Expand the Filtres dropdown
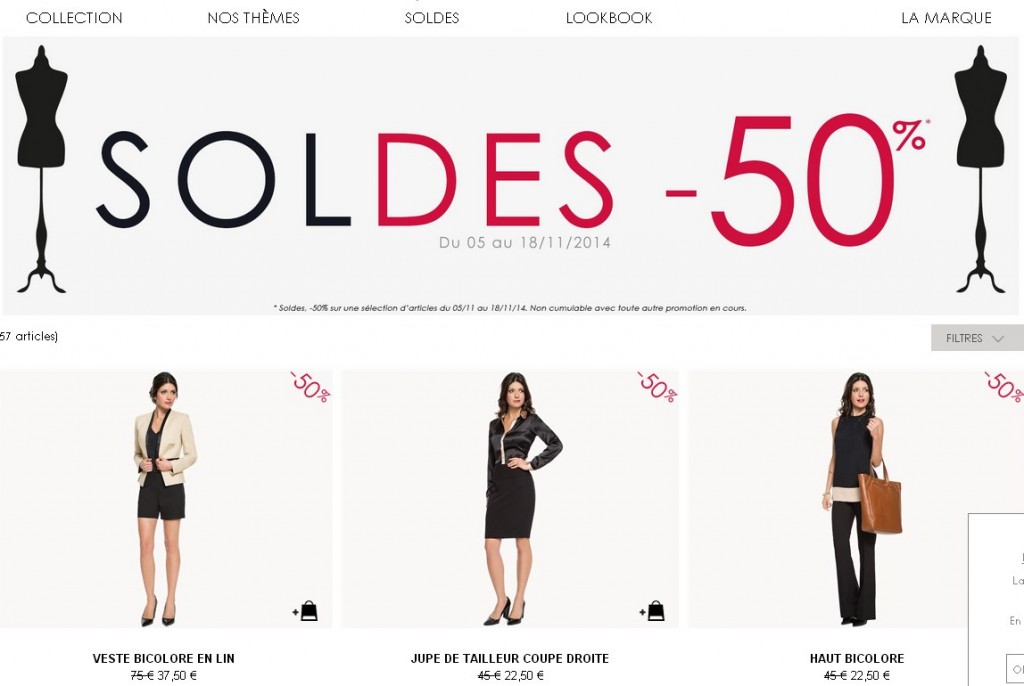This screenshot has height=686, width=1024. click(977, 338)
